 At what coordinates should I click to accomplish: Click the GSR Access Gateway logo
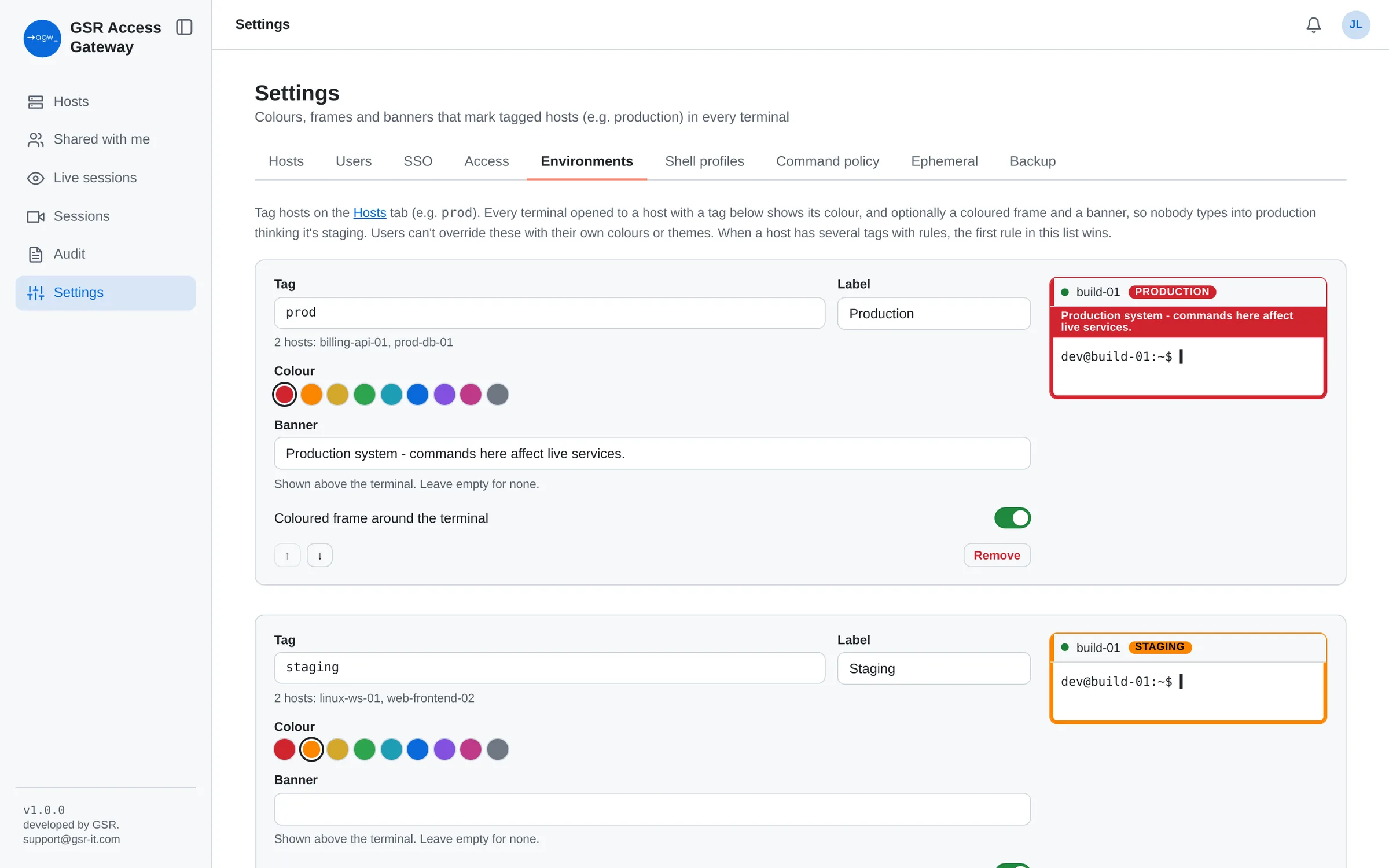(x=42, y=38)
